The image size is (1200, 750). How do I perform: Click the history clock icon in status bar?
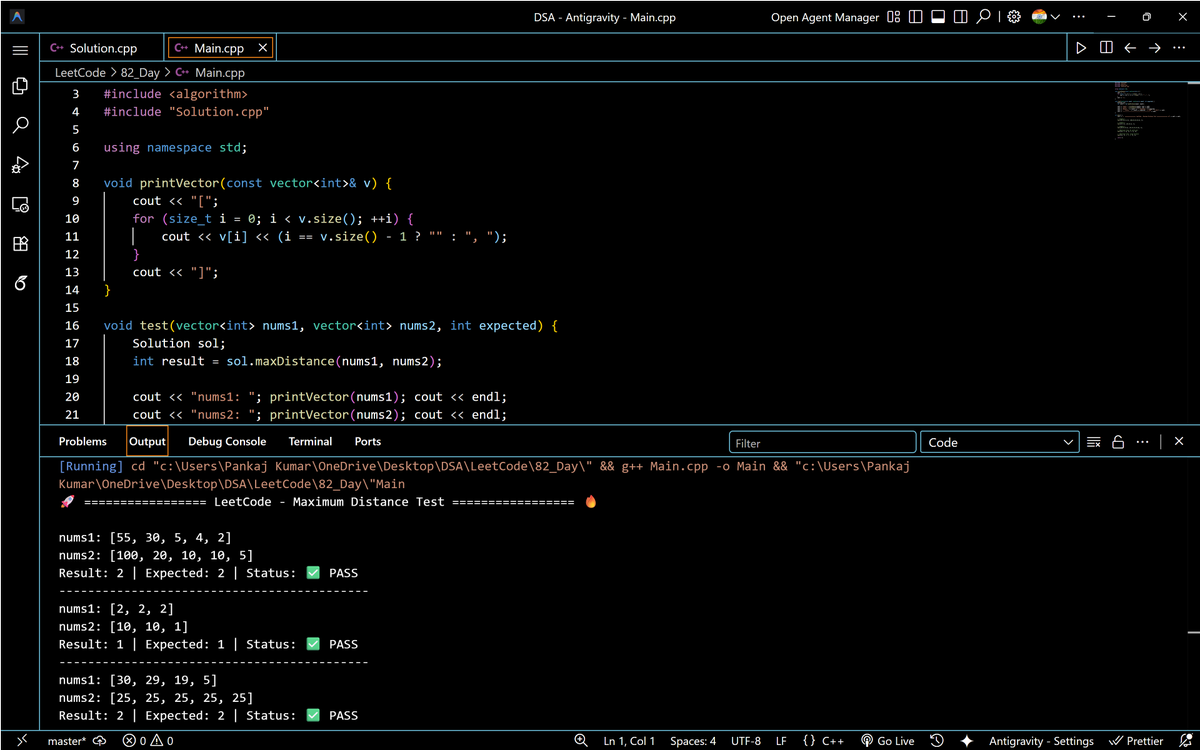(x=937, y=741)
